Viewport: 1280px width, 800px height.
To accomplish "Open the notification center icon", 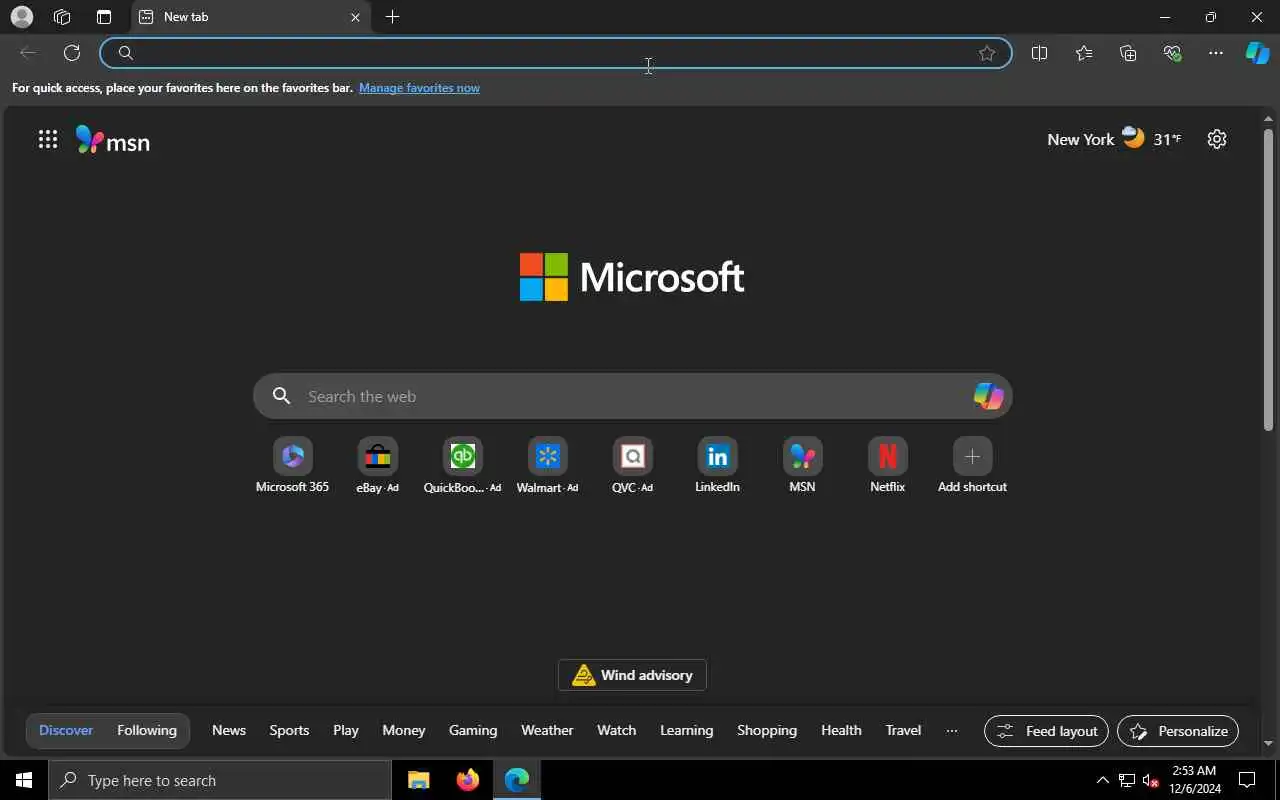I will 1247,780.
